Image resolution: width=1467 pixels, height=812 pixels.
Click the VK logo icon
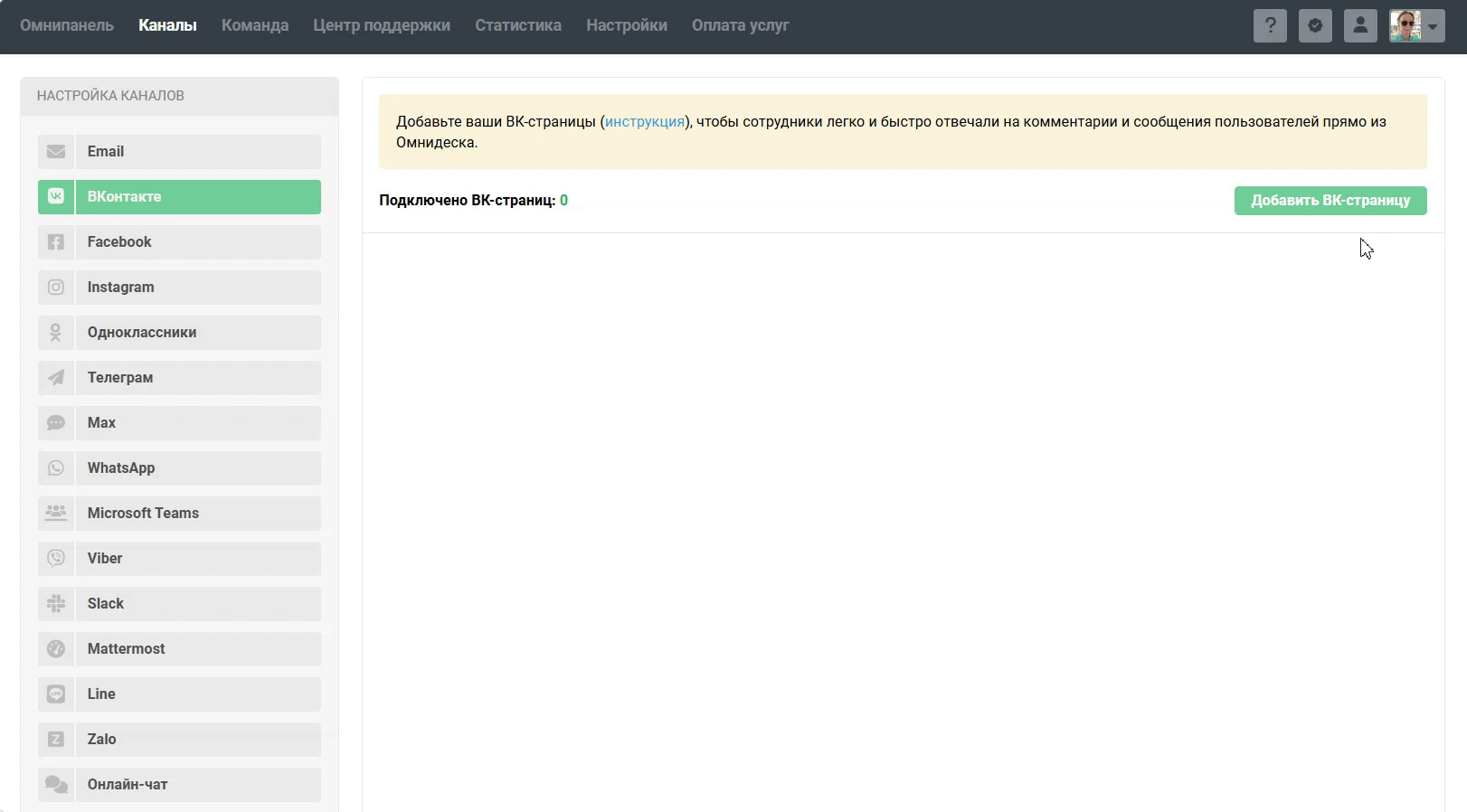point(56,197)
